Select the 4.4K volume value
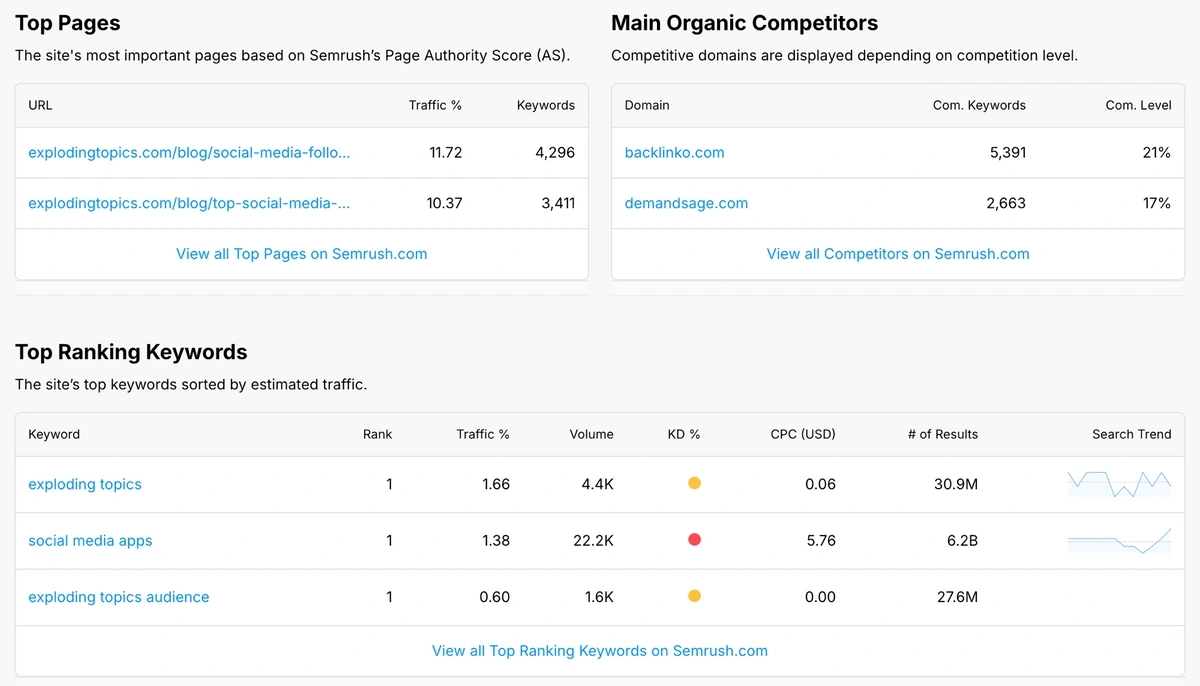Screen dimensions: 1200x686 point(598,484)
